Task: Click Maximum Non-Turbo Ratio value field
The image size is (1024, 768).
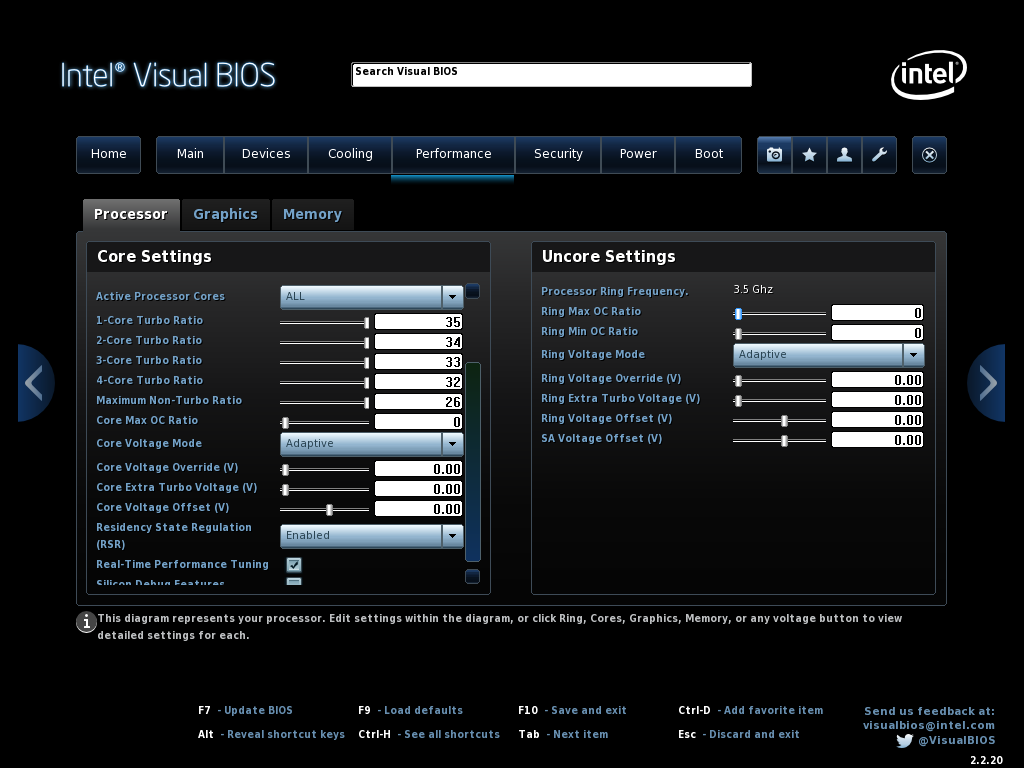Action: pyautogui.click(x=419, y=402)
